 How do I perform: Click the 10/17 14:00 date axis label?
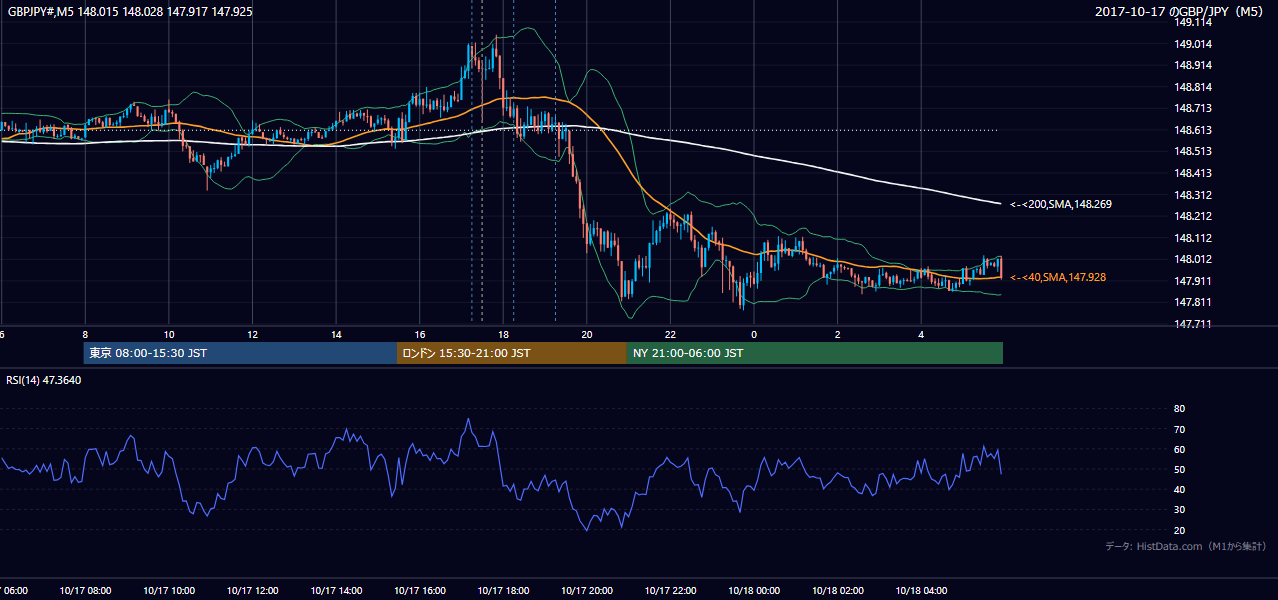(x=336, y=591)
